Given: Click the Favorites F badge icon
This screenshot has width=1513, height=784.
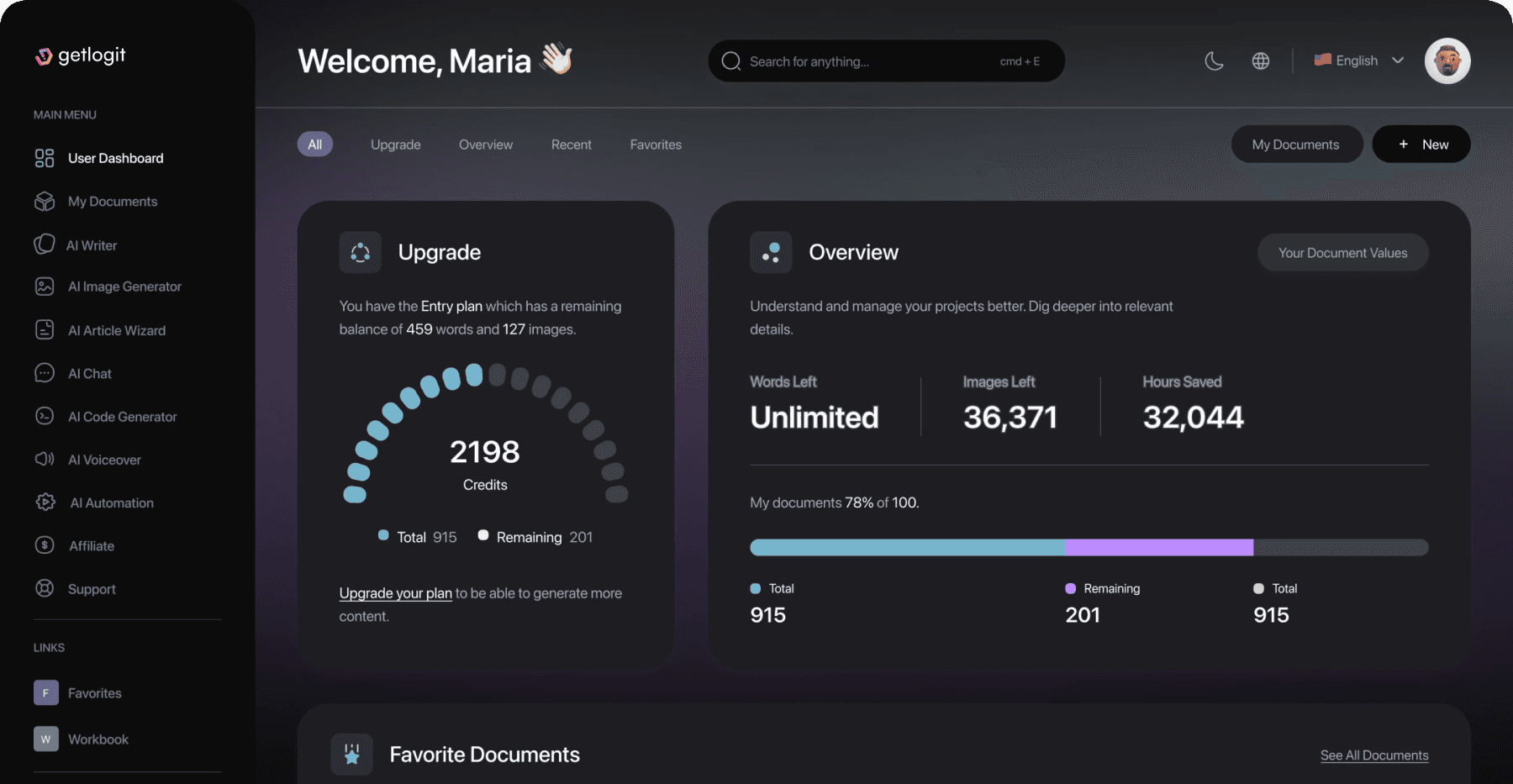Looking at the screenshot, I should [x=45, y=693].
